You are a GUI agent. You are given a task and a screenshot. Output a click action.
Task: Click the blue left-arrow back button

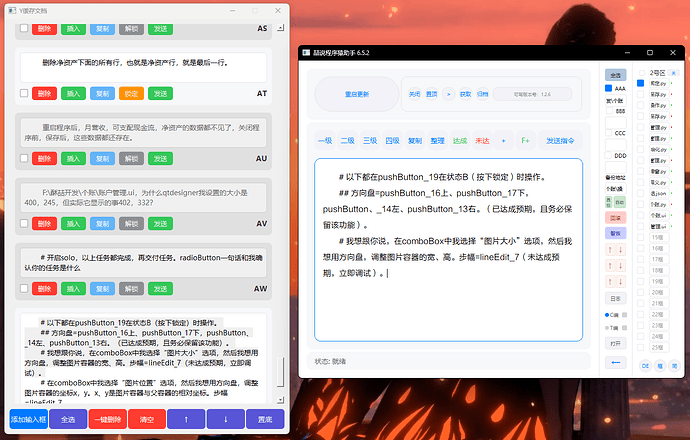click(616, 363)
